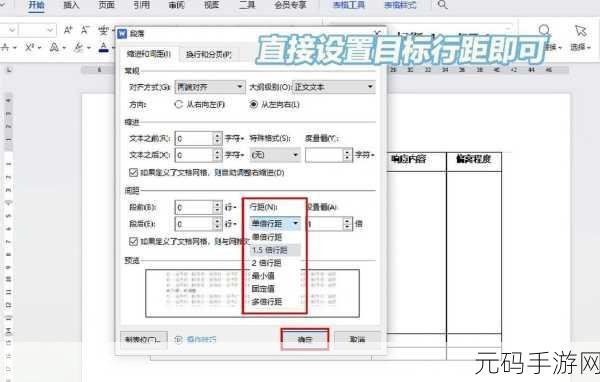Open text effects outlined A icon
The image size is (600, 382).
coord(54,48)
